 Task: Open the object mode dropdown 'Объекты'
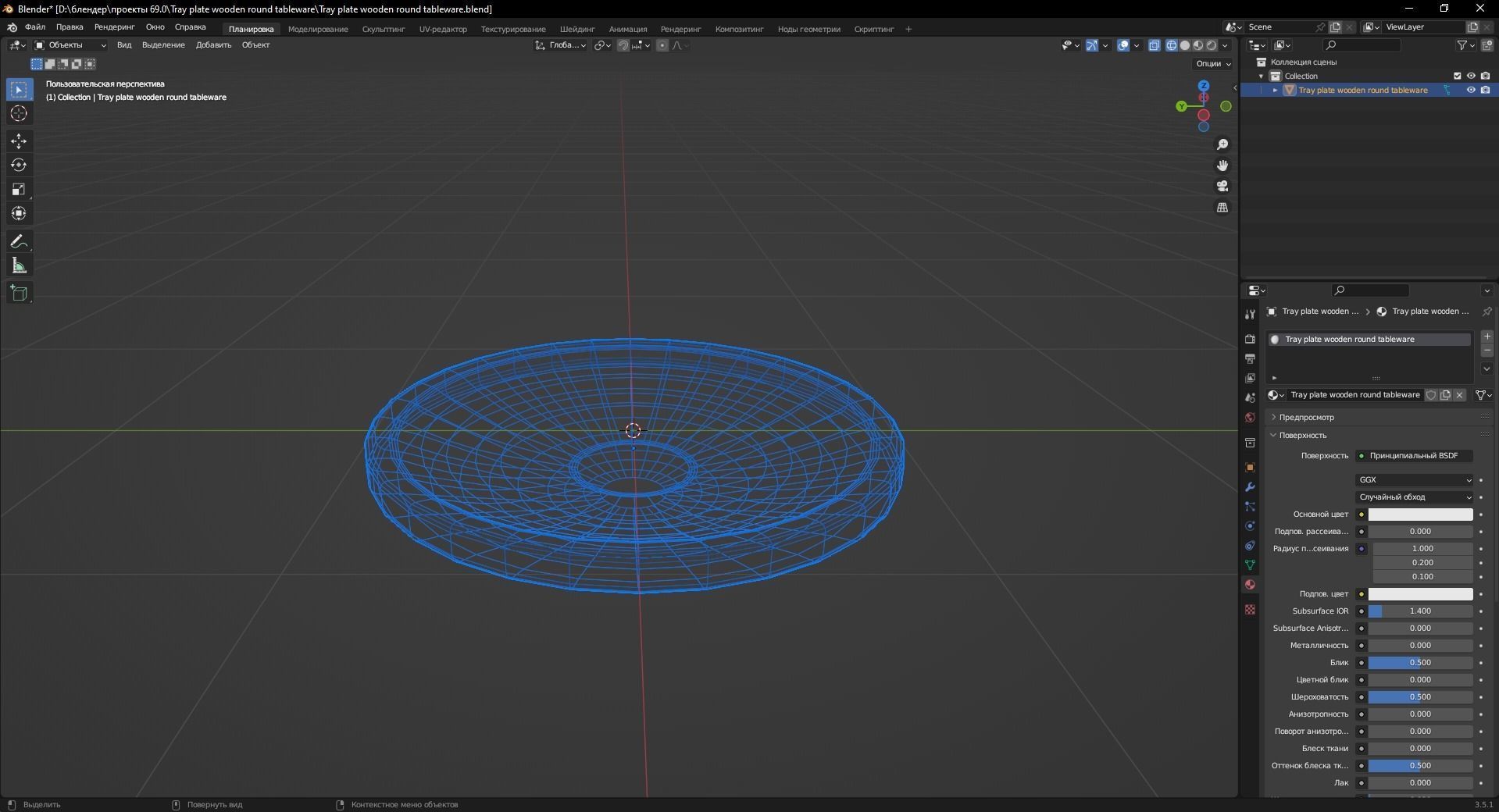[x=70, y=45]
